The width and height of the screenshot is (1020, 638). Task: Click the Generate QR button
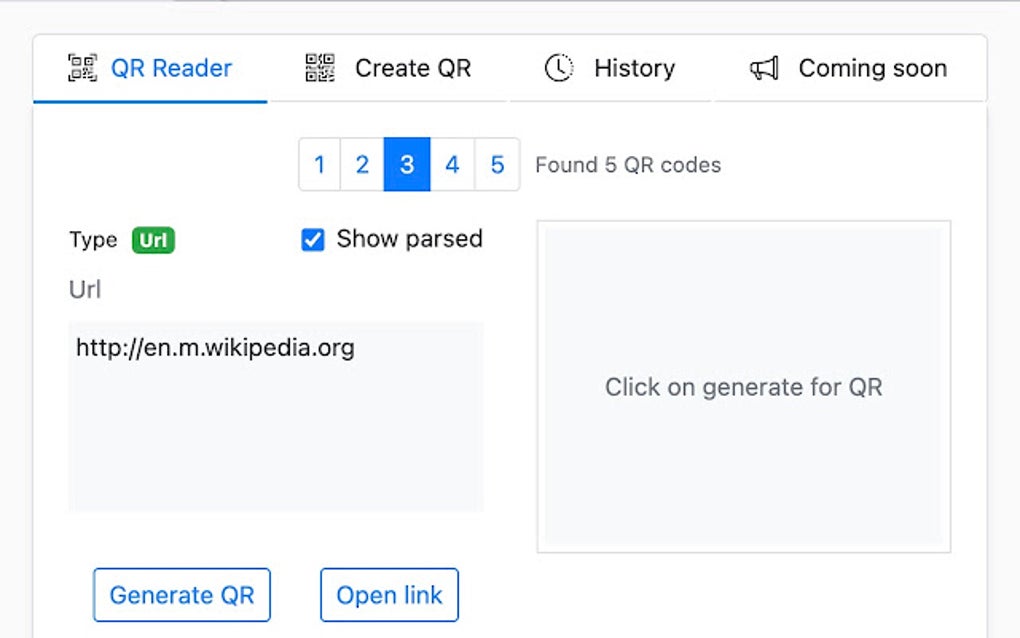pos(181,595)
